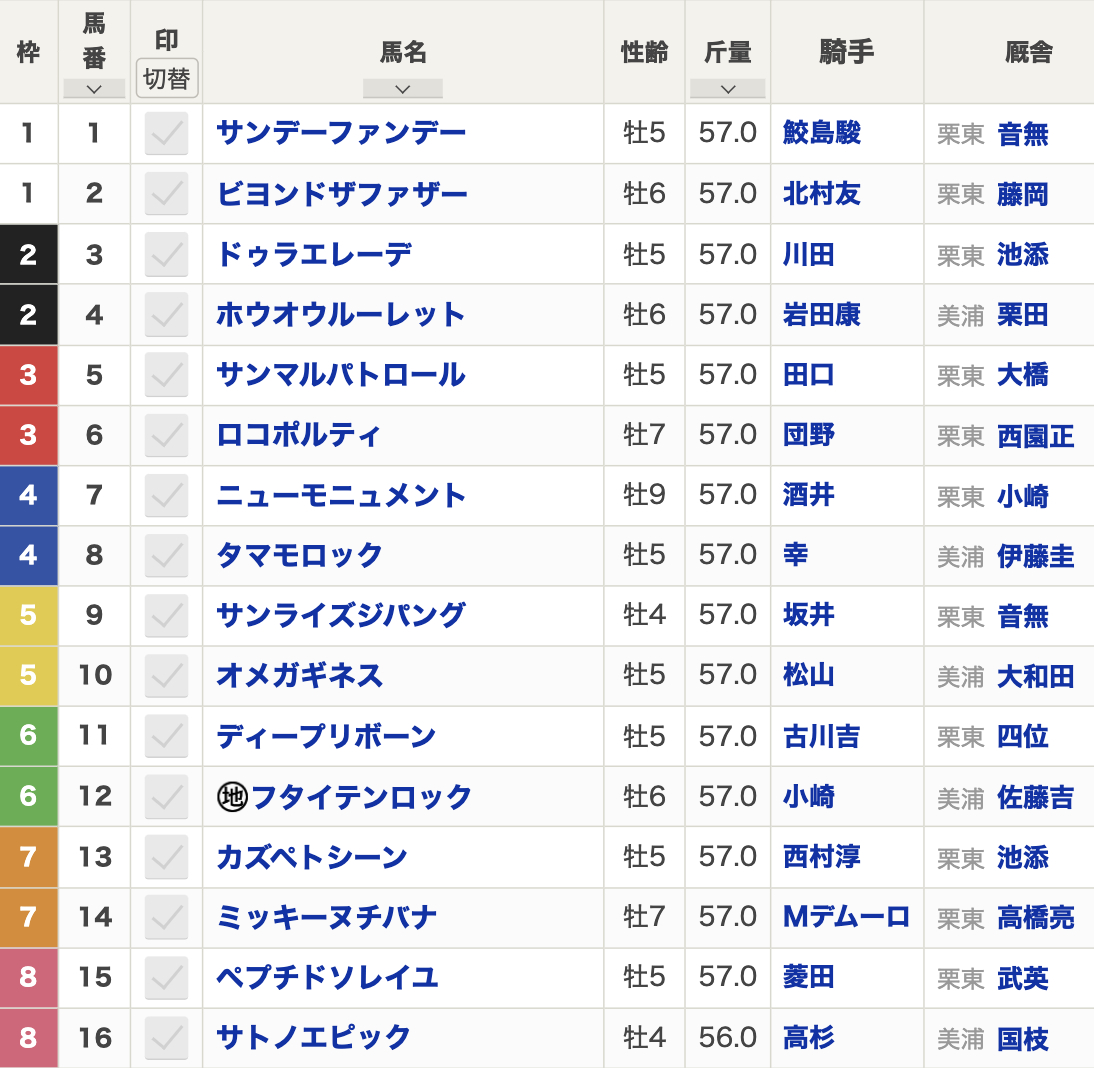The width and height of the screenshot is (1094, 1068).
Task: Open horse page for ペプチドソレイユ
Action: 327,977
